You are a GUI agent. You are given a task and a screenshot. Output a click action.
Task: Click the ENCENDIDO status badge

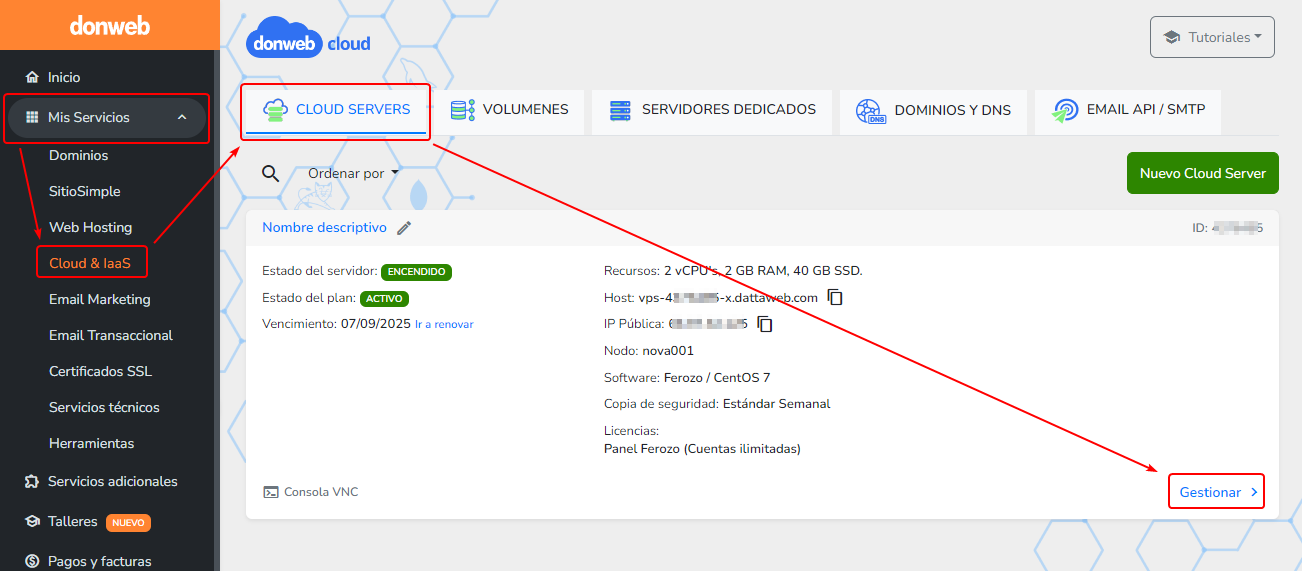(x=416, y=271)
